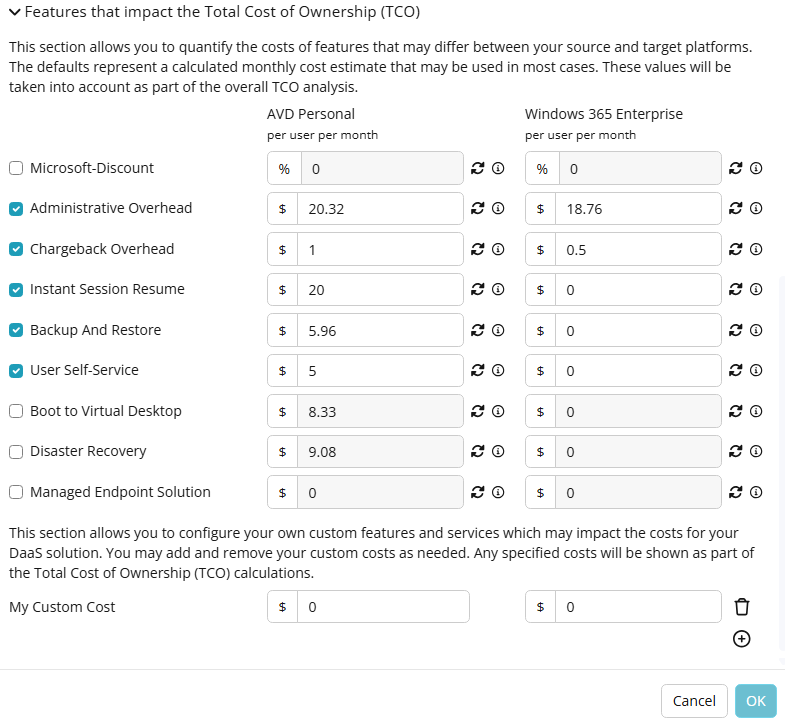785x727 pixels.
Task: Reset AVD Boot to Virtual Desktop cost
Action: (x=478, y=412)
